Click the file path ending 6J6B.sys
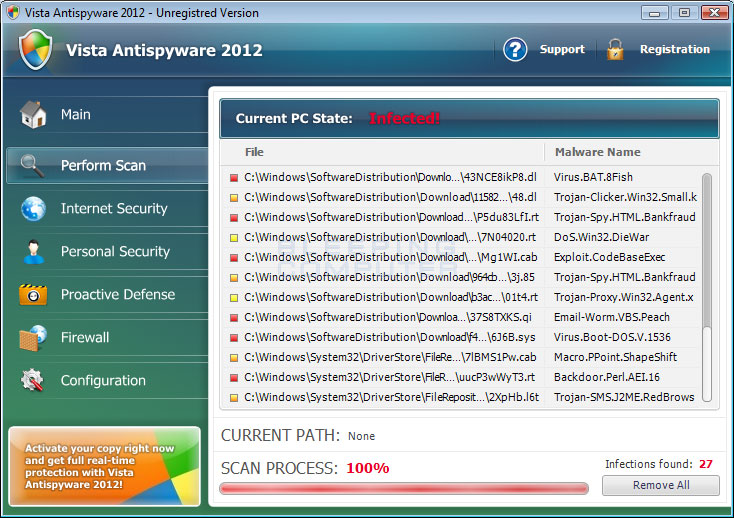The height and width of the screenshot is (518, 734). click(x=390, y=337)
